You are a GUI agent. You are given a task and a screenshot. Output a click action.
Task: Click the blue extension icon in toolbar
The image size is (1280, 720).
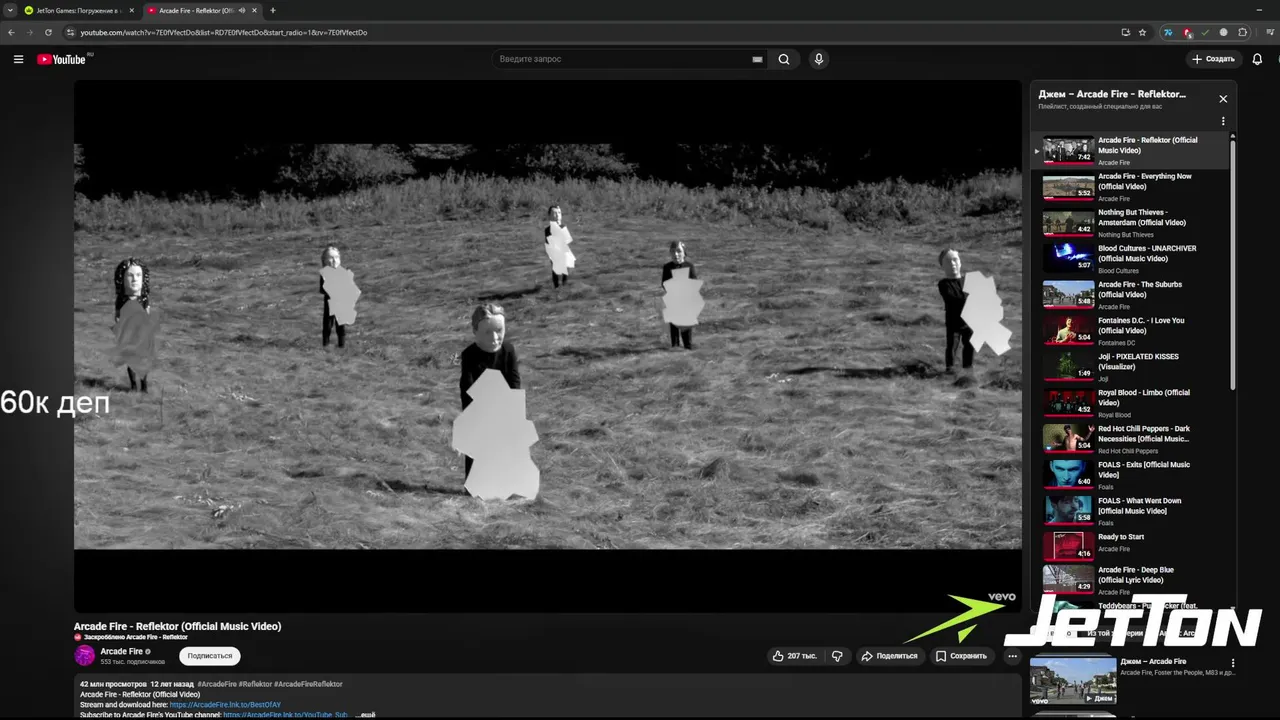[x=1167, y=32]
